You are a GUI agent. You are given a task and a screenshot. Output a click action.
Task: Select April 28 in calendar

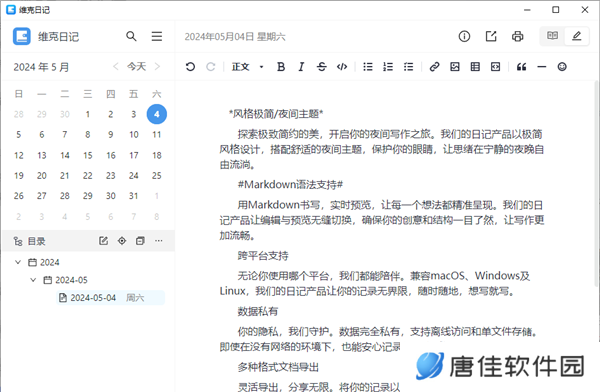[x=19, y=114]
